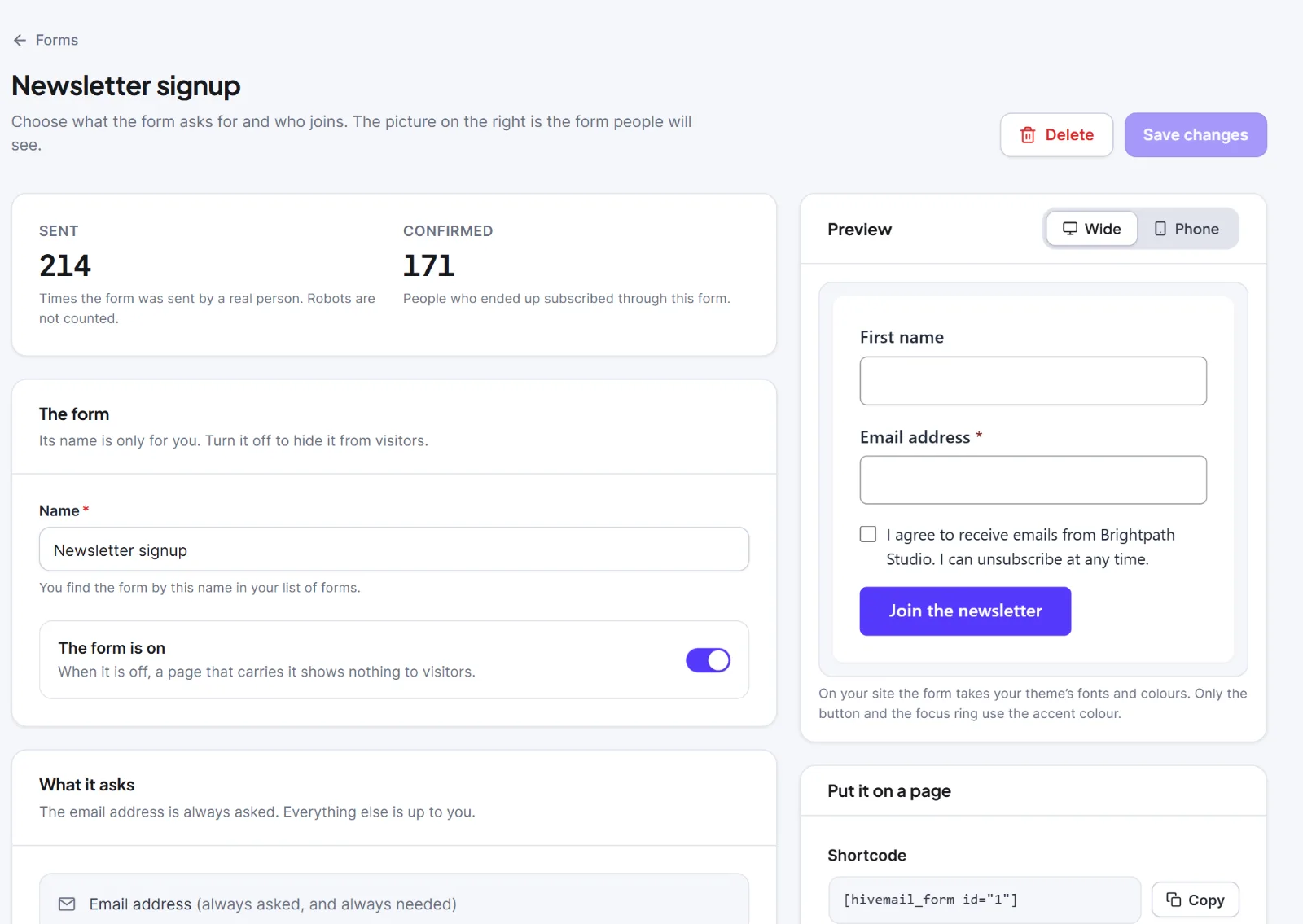Image resolution: width=1303 pixels, height=924 pixels.
Task: Click 'Newsletter signup' page heading
Action: click(x=126, y=85)
